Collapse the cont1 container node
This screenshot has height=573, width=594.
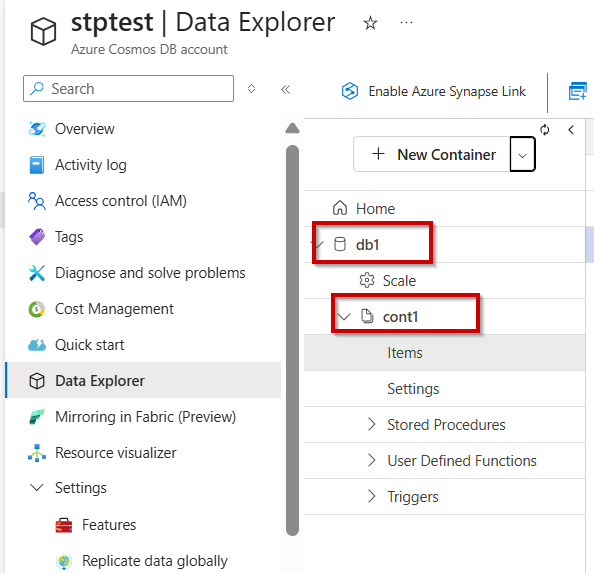click(344, 316)
